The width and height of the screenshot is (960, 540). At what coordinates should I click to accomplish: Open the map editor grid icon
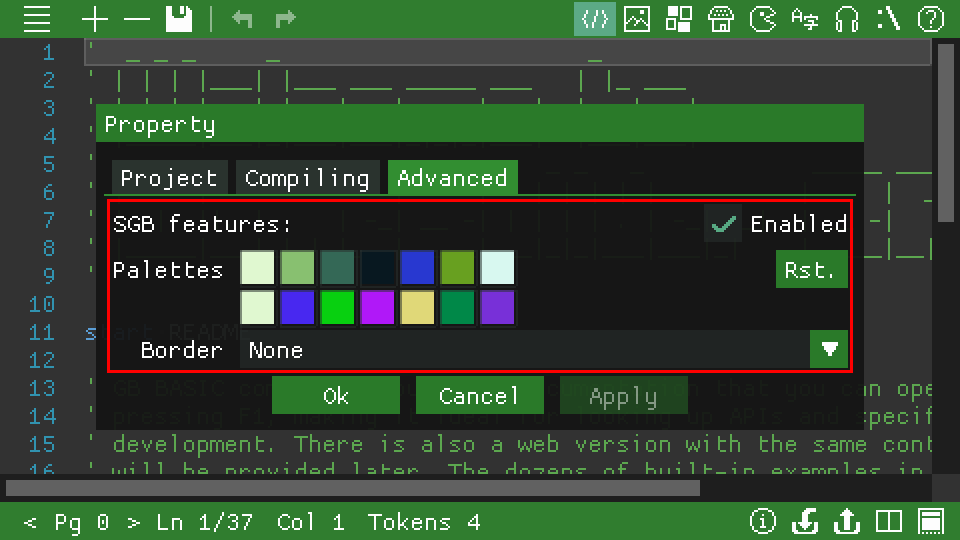tap(678, 19)
